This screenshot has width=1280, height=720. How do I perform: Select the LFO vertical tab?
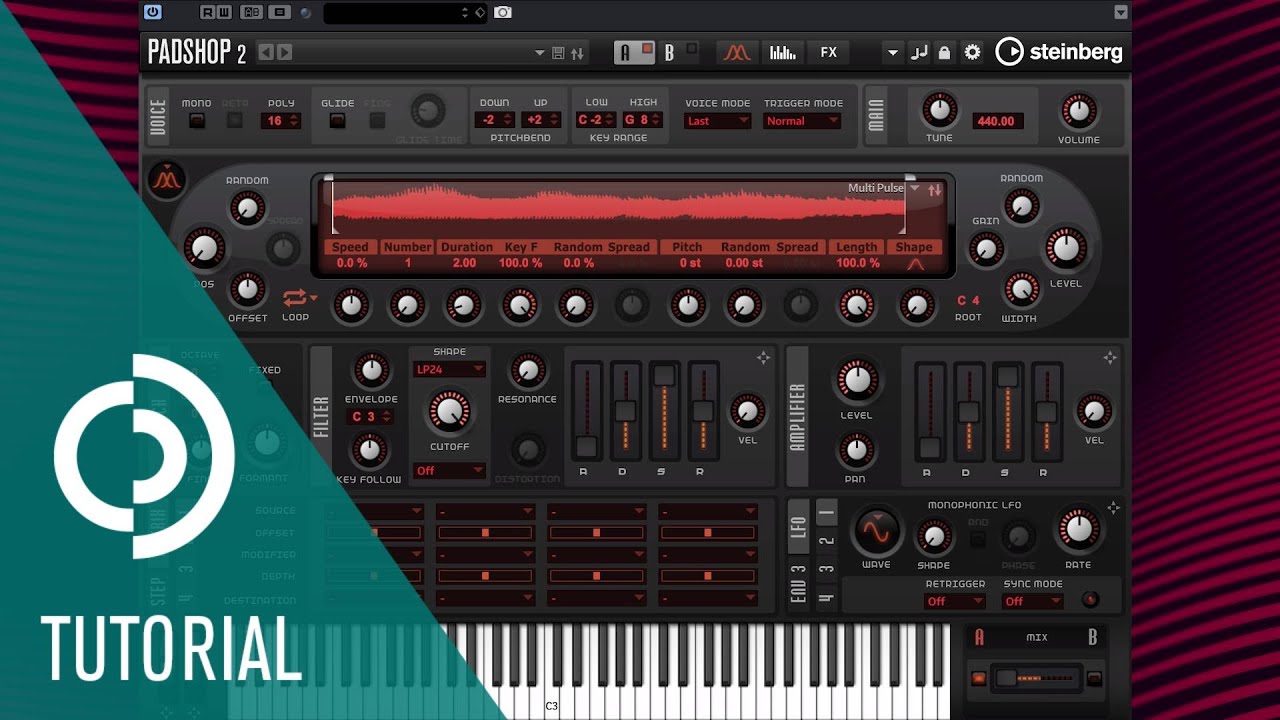pos(799,526)
